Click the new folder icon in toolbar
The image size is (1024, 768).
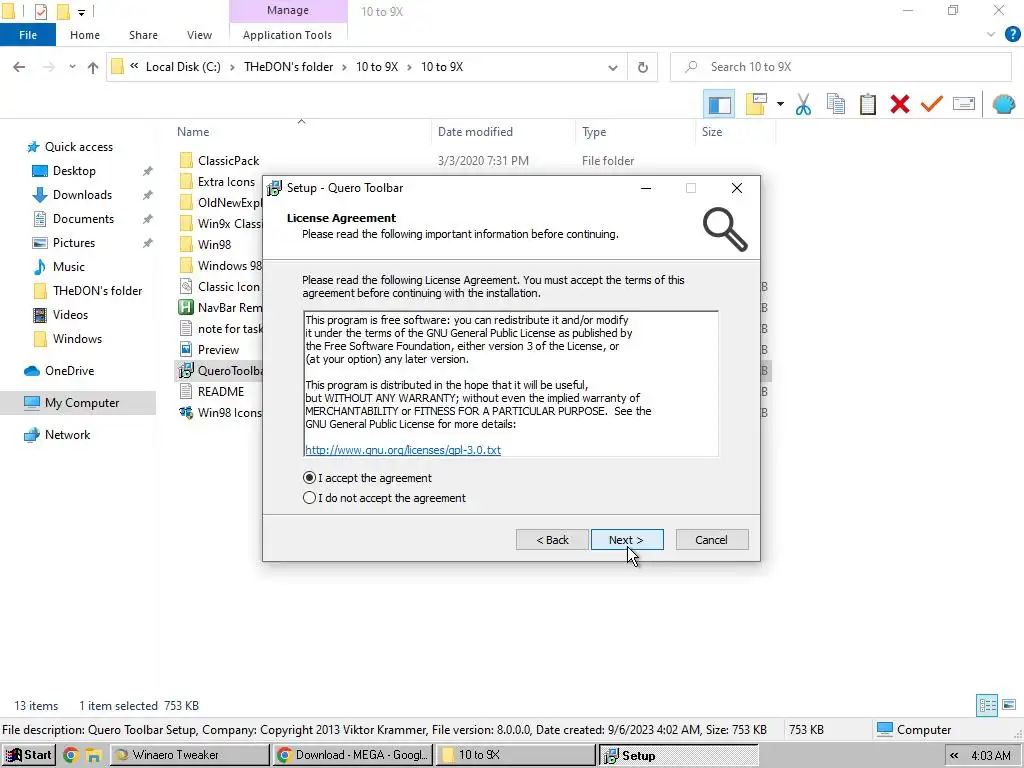click(756, 104)
